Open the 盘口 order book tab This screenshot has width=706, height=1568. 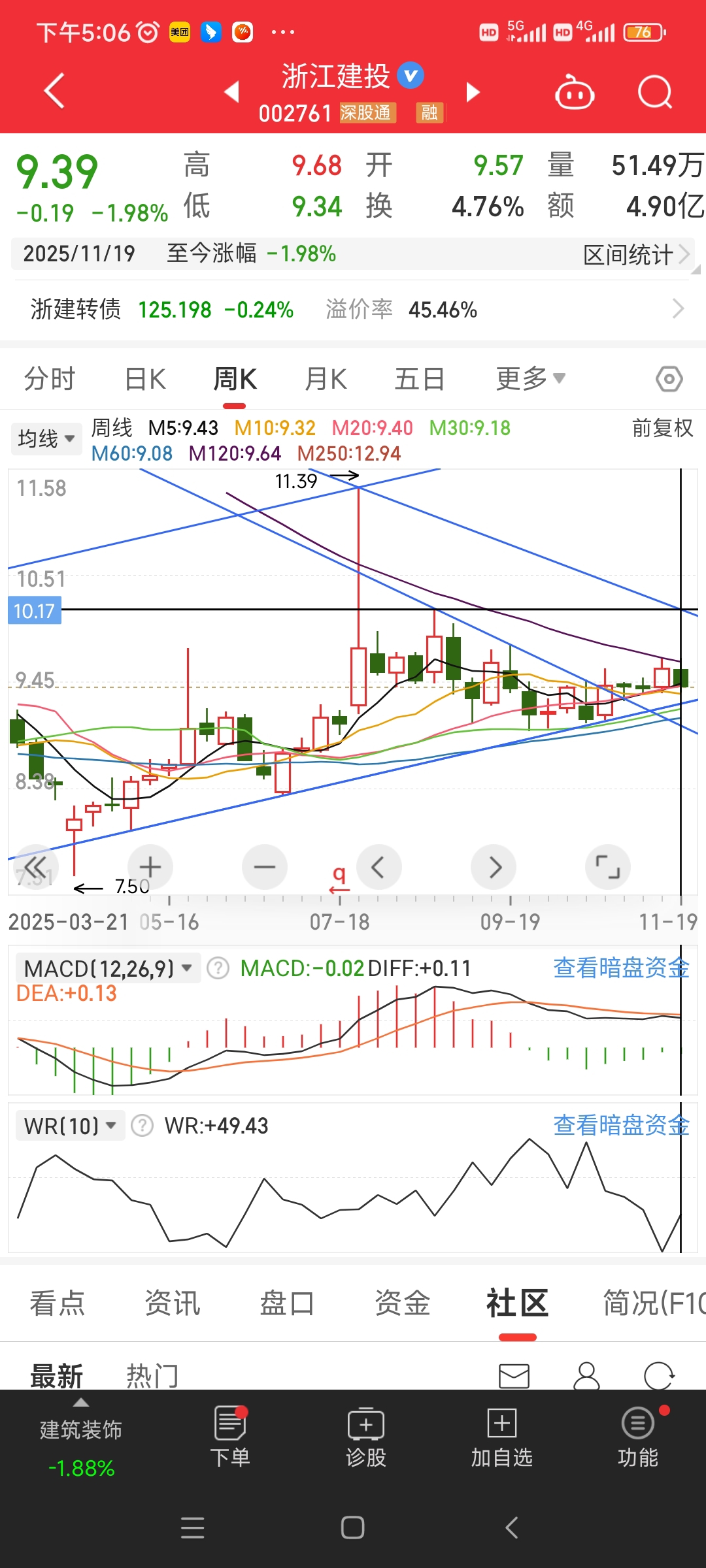(288, 1303)
